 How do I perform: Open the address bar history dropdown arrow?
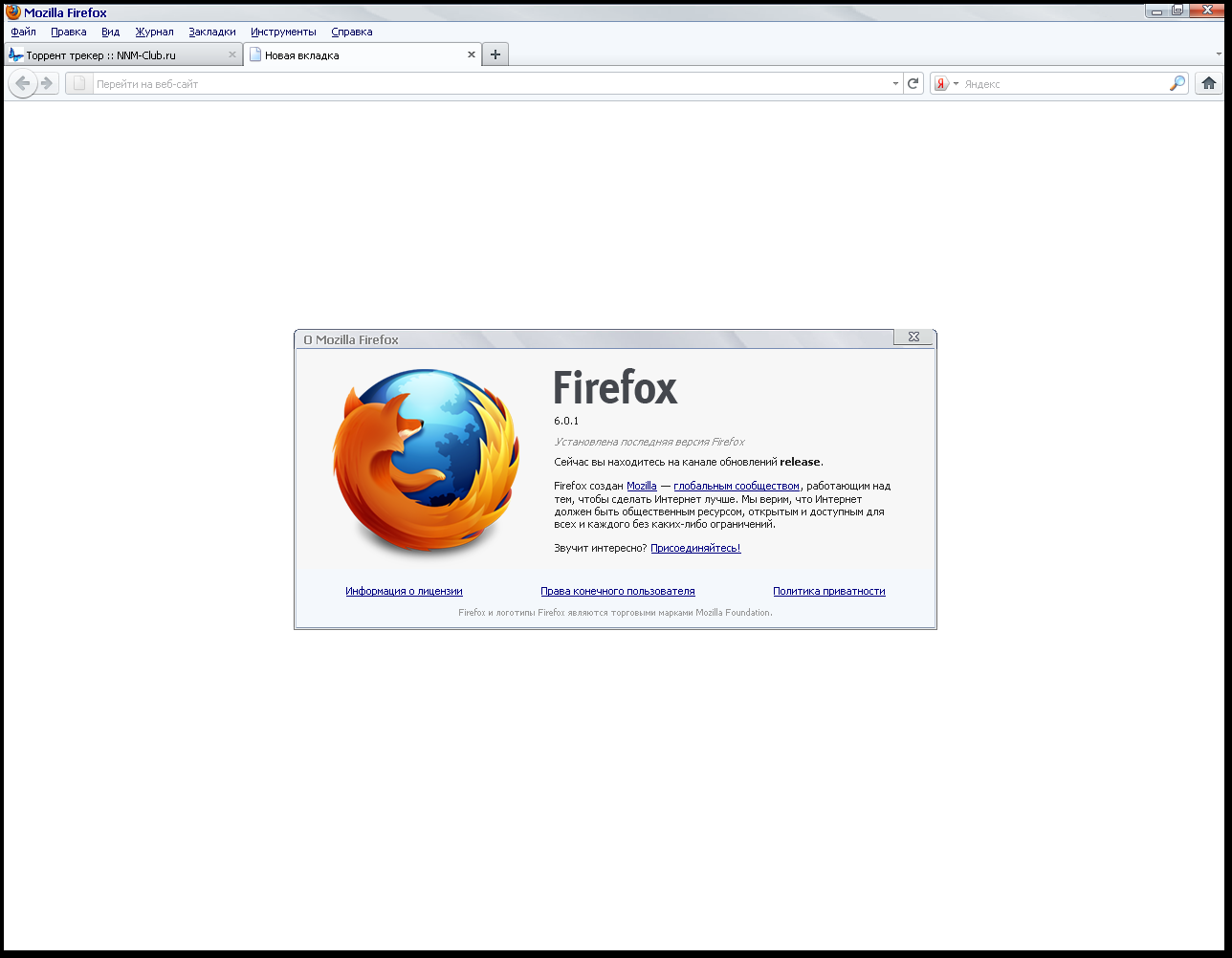click(x=895, y=83)
